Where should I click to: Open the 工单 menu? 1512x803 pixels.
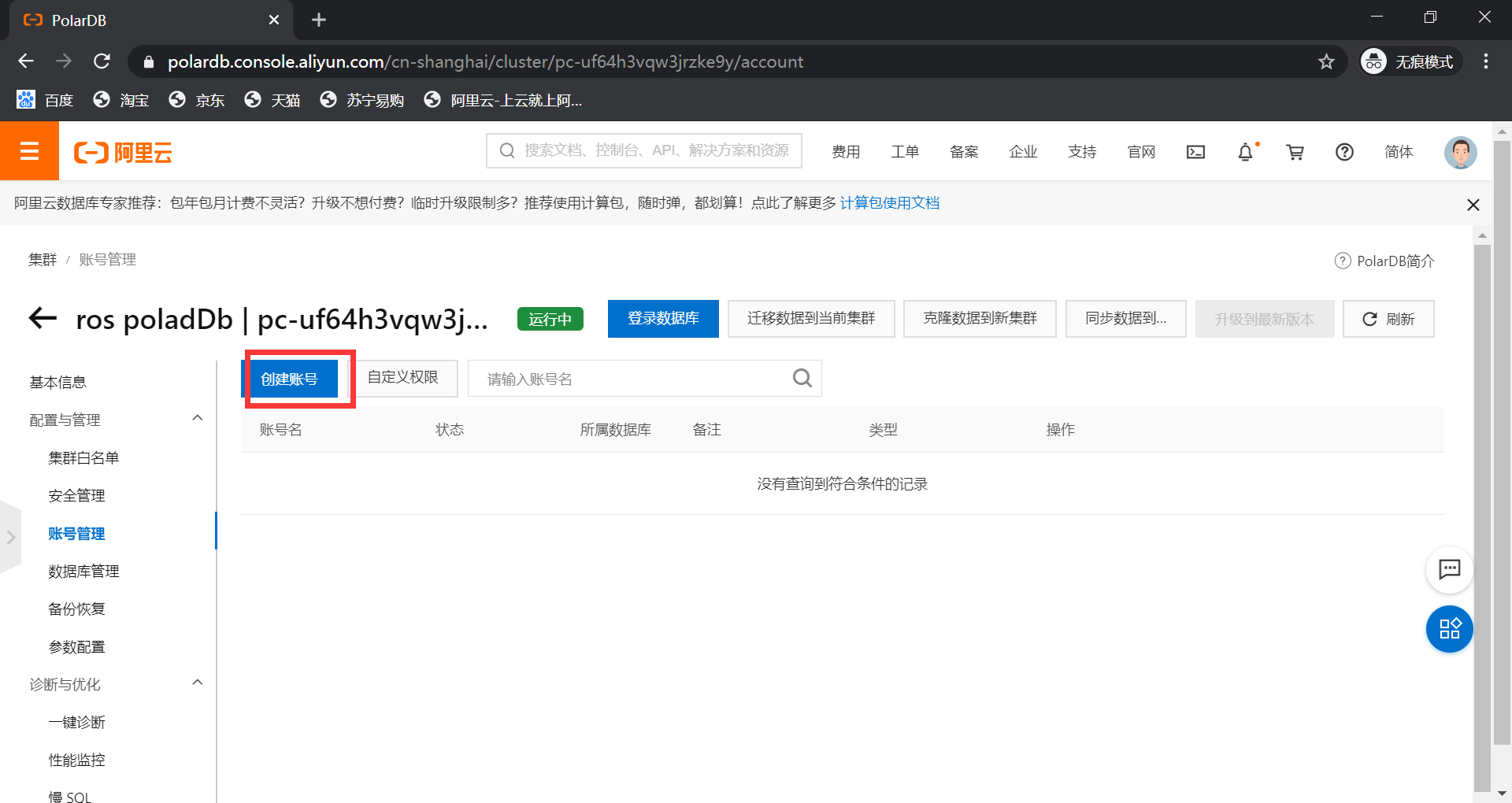coord(905,152)
